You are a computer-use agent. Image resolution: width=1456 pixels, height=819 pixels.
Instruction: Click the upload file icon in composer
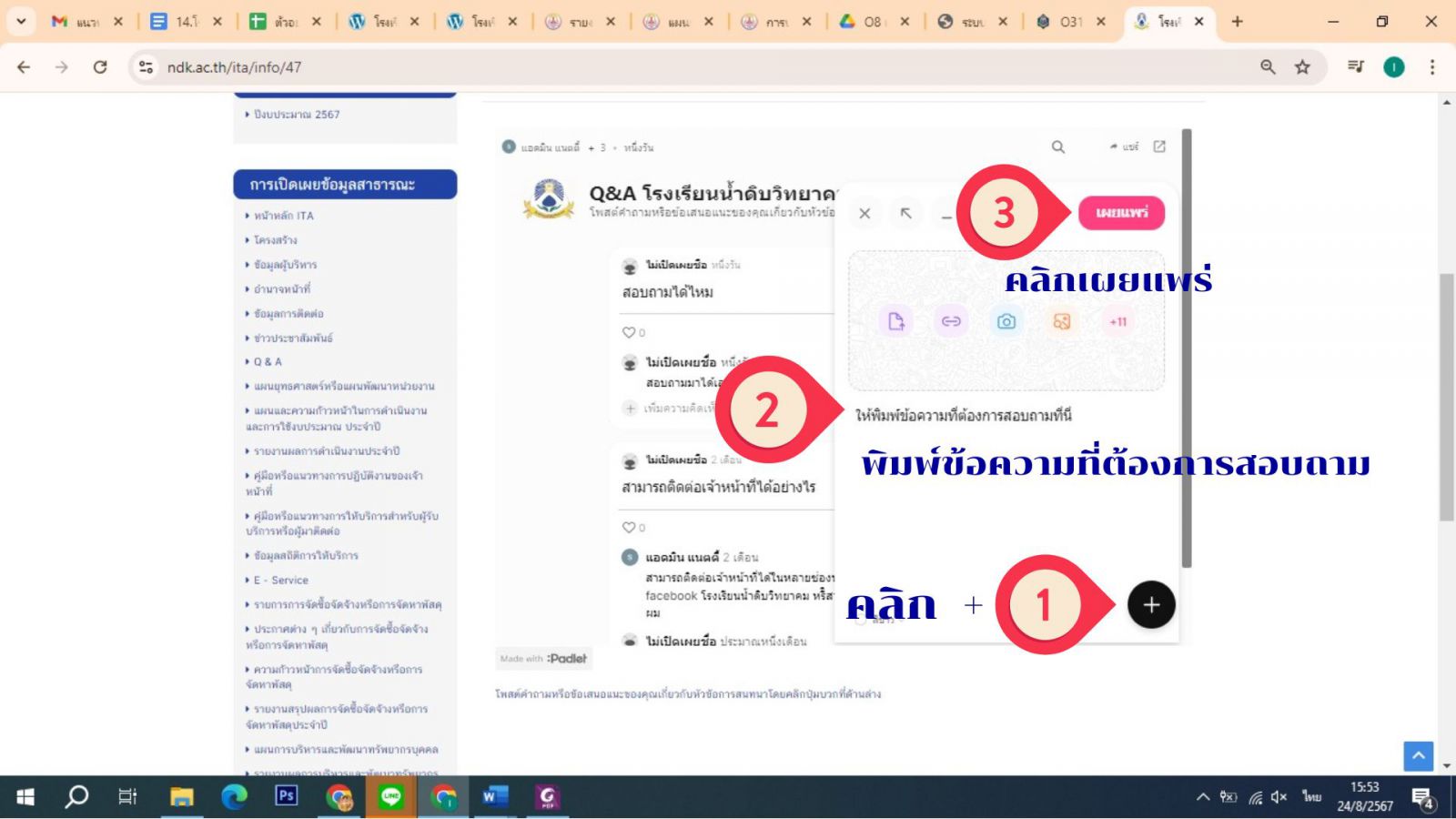pos(896,321)
